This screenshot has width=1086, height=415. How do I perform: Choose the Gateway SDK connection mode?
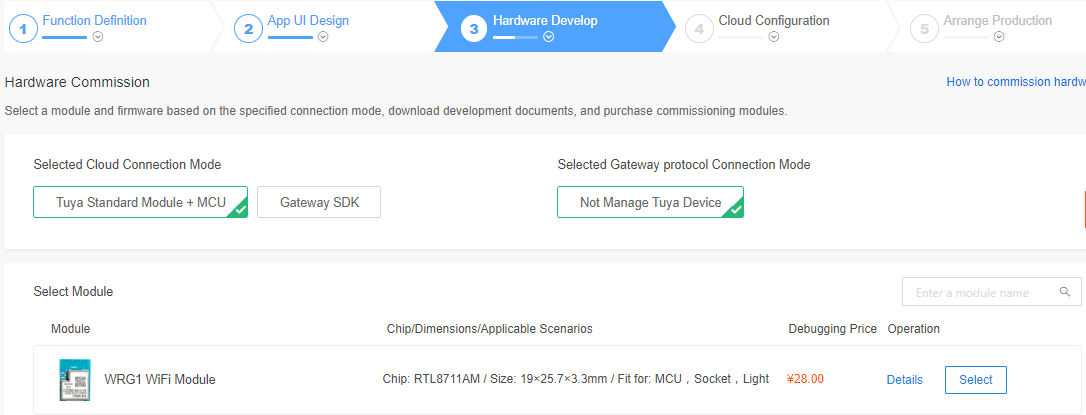click(319, 202)
